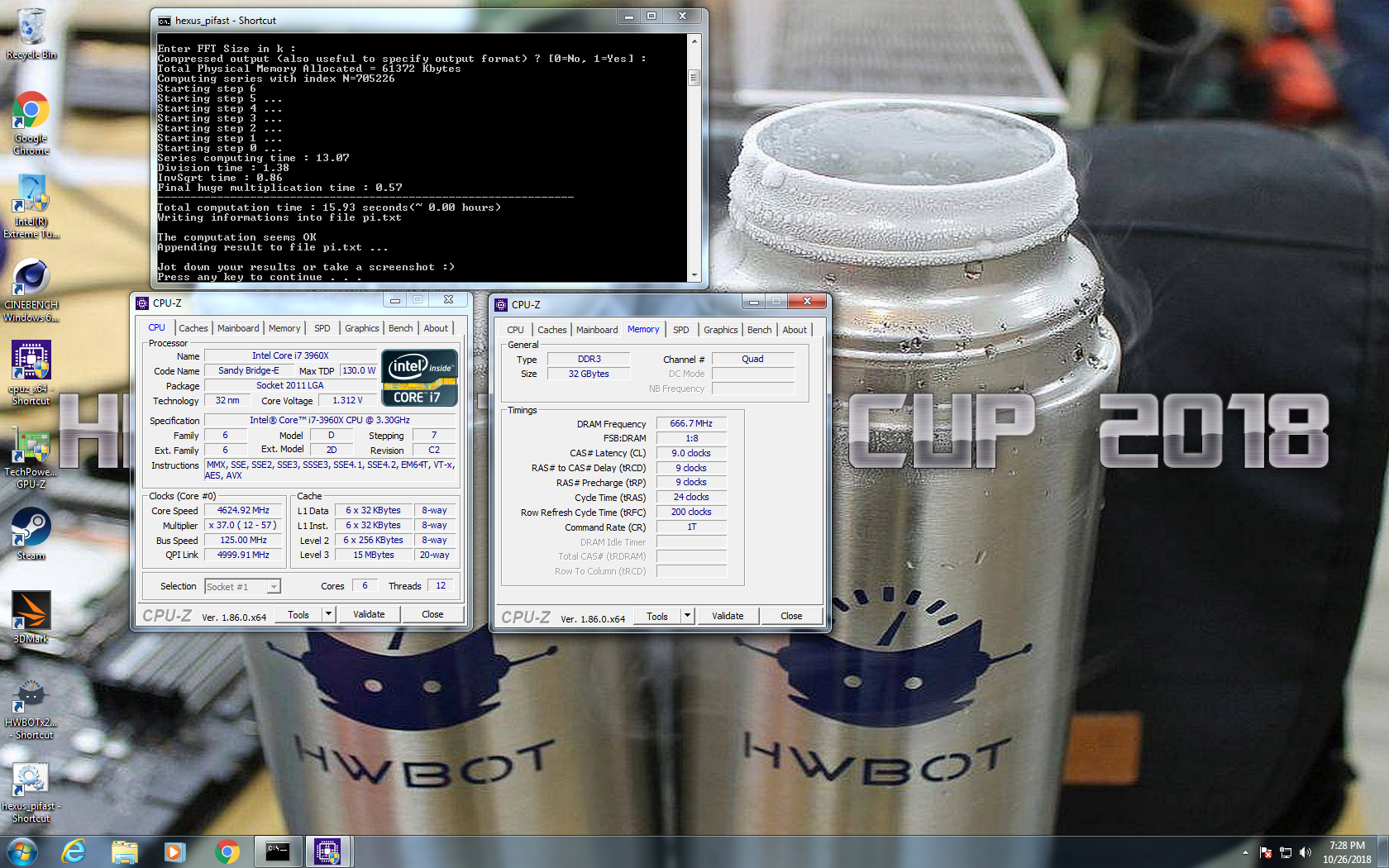Show hidden system tray icons arrow

click(x=1245, y=852)
